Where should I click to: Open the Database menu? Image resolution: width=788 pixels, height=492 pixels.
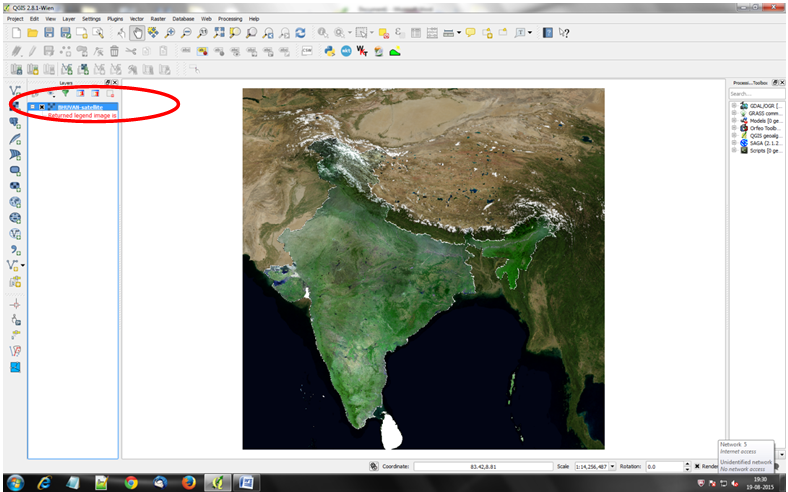tap(183, 19)
